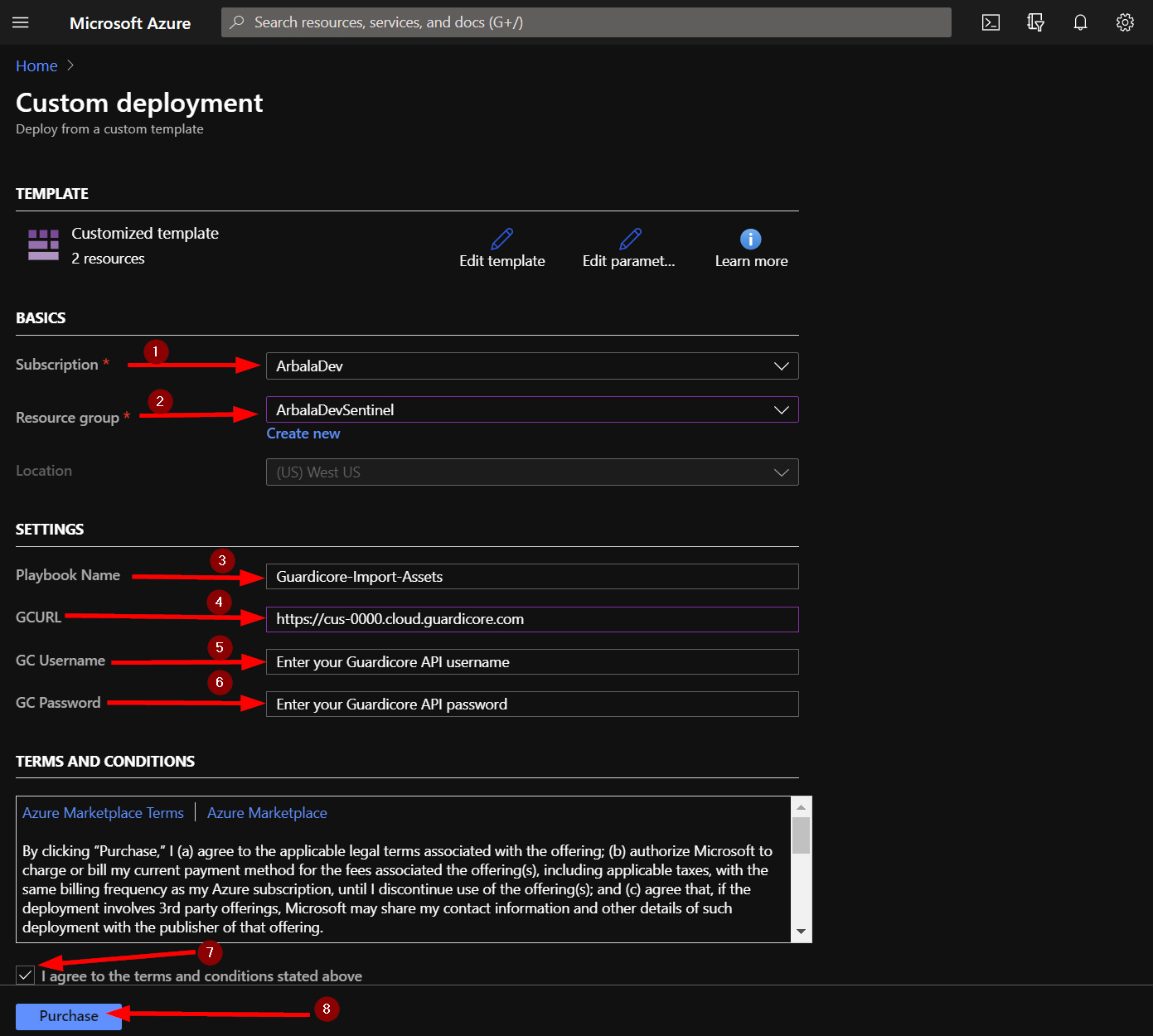This screenshot has width=1153, height=1036.
Task: Go to the Home breadcrumb
Action: point(36,65)
